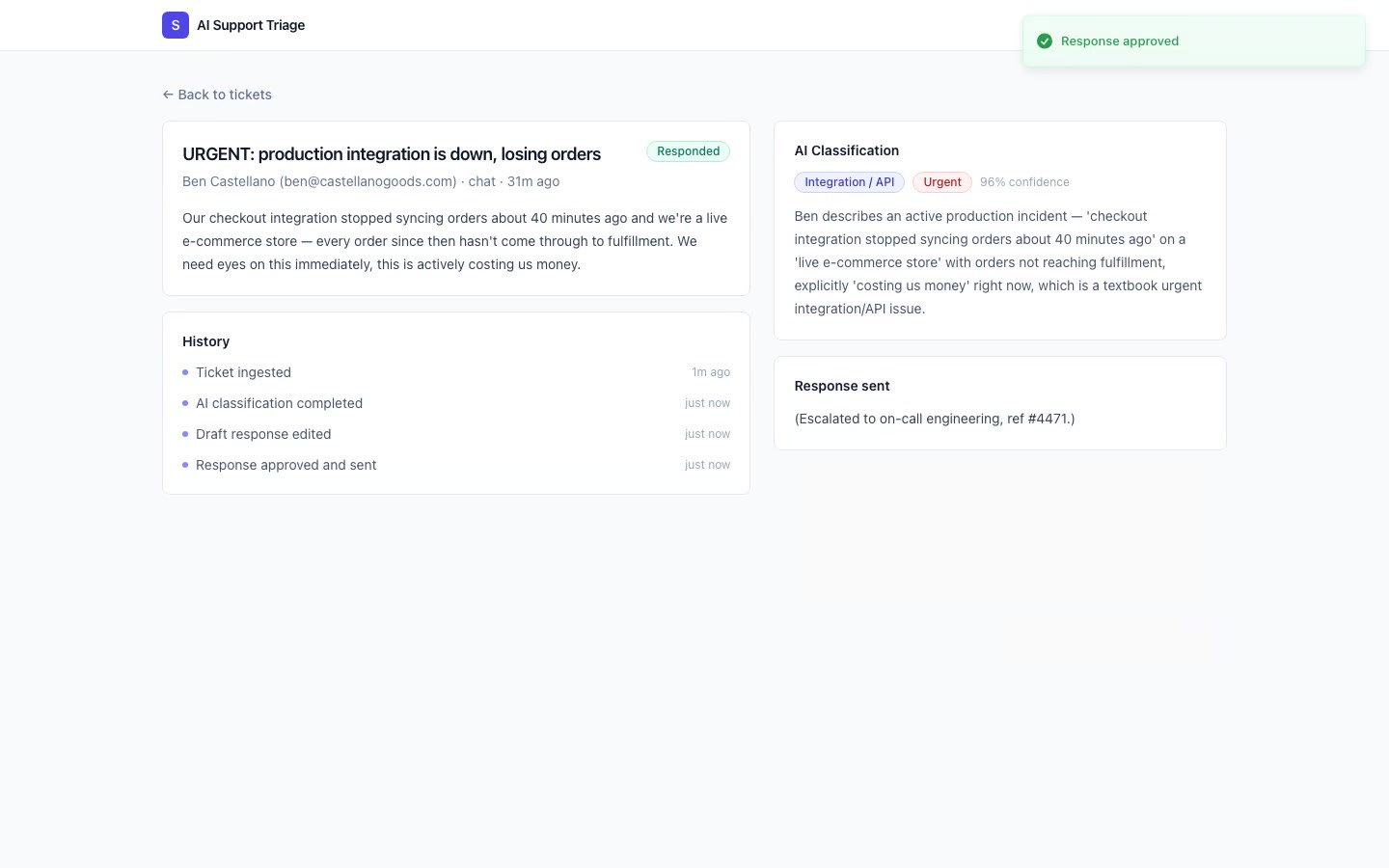
Task: Click the Response approved and sent entry
Action: click(456, 465)
